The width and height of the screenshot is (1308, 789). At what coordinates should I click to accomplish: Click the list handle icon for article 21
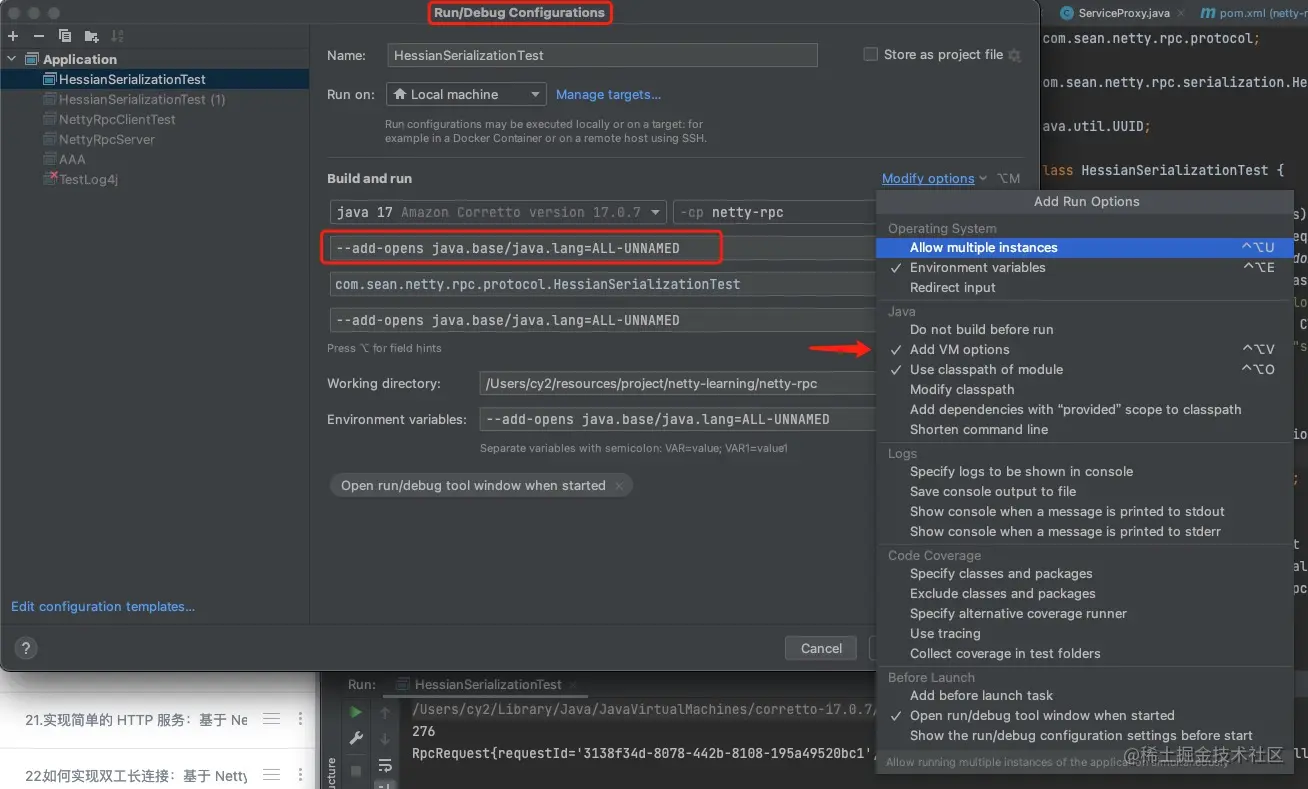coord(271,719)
